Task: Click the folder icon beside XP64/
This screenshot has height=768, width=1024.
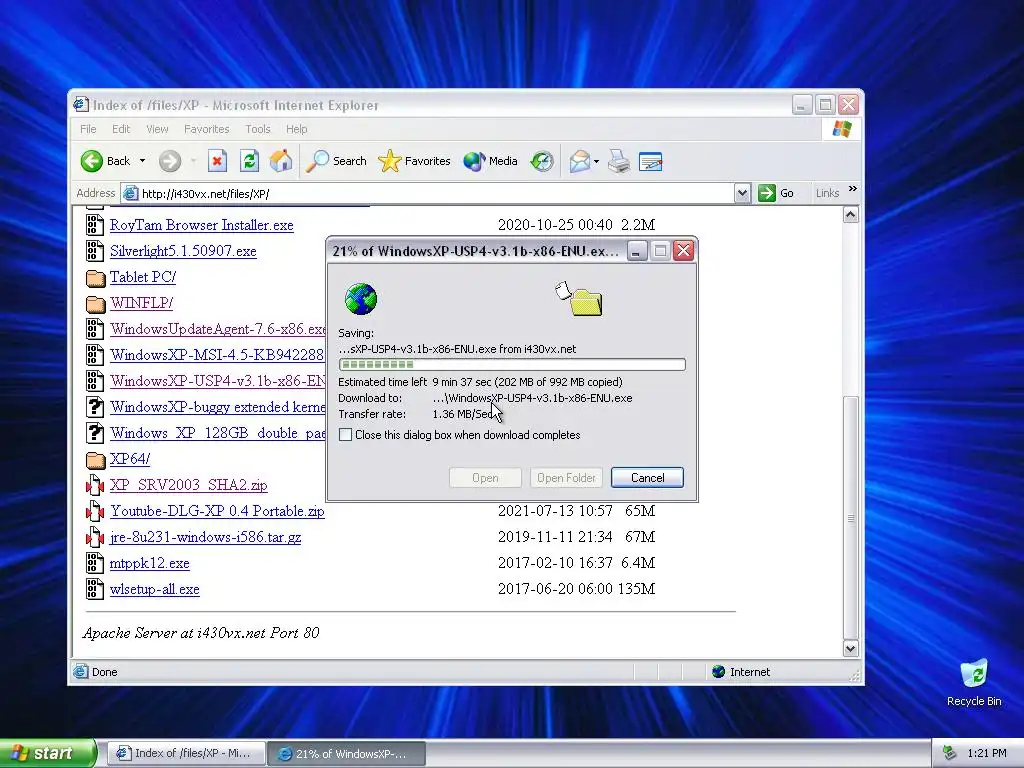Action: point(95,460)
